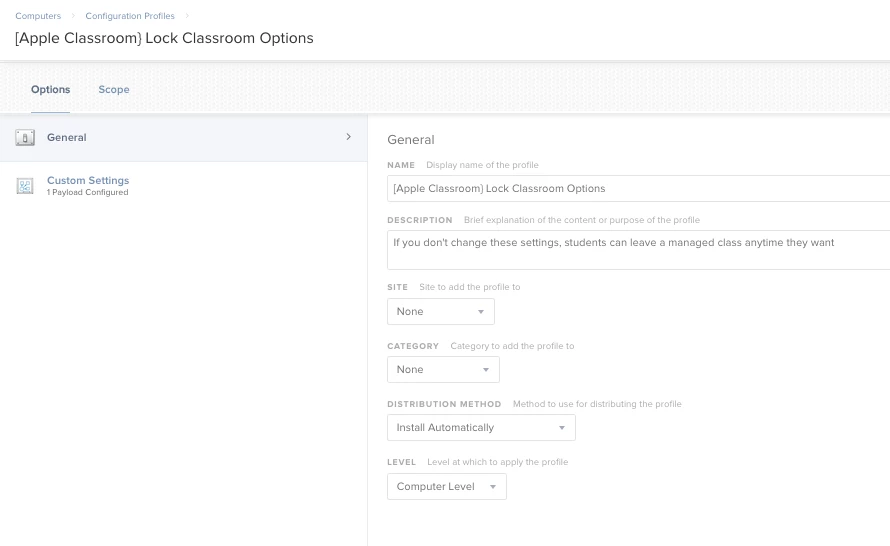Click the chevron arrow beside General
Image resolution: width=890 pixels, height=546 pixels.
pyautogui.click(x=348, y=137)
